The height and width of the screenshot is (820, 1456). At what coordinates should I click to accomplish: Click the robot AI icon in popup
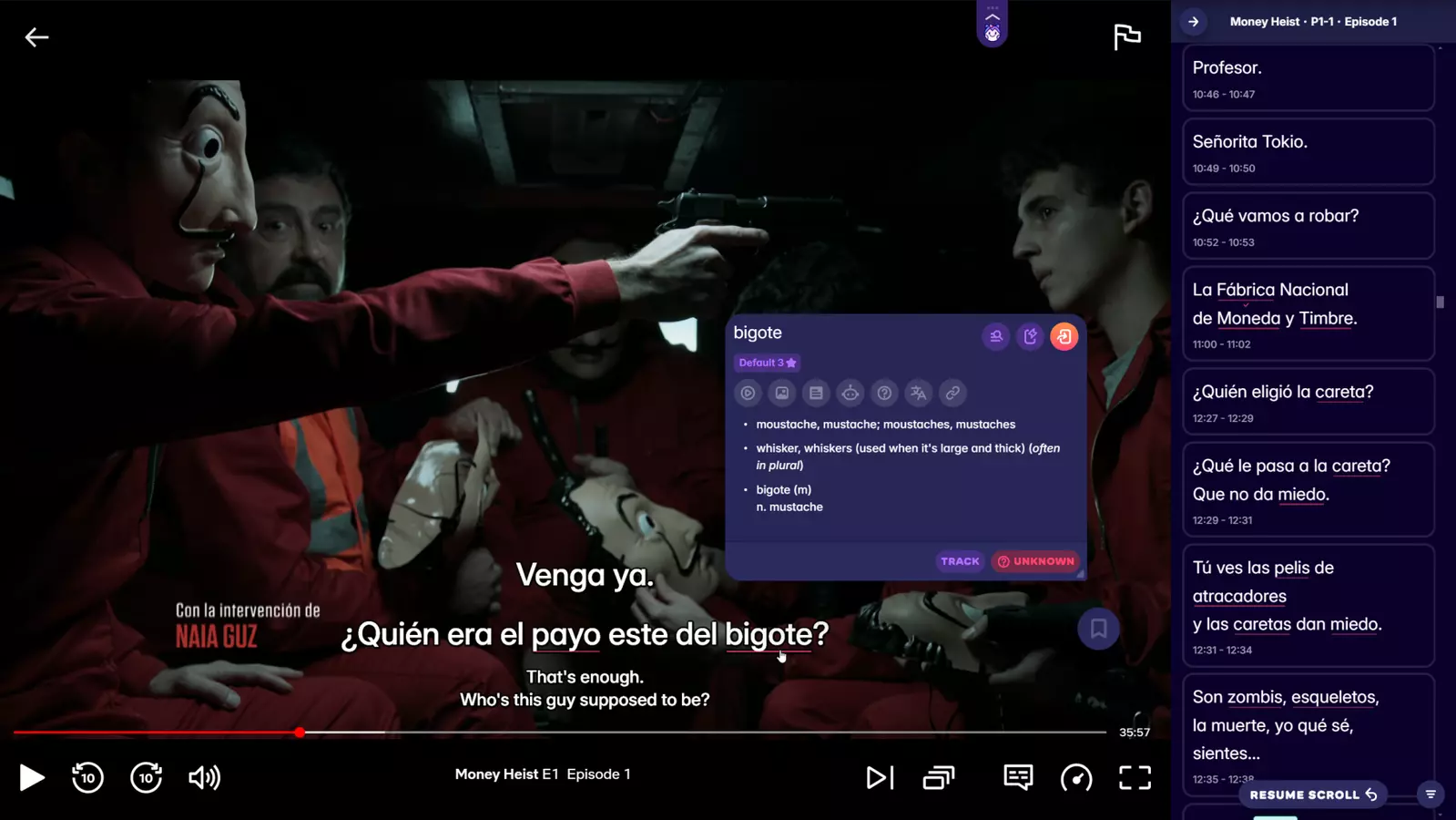850,393
